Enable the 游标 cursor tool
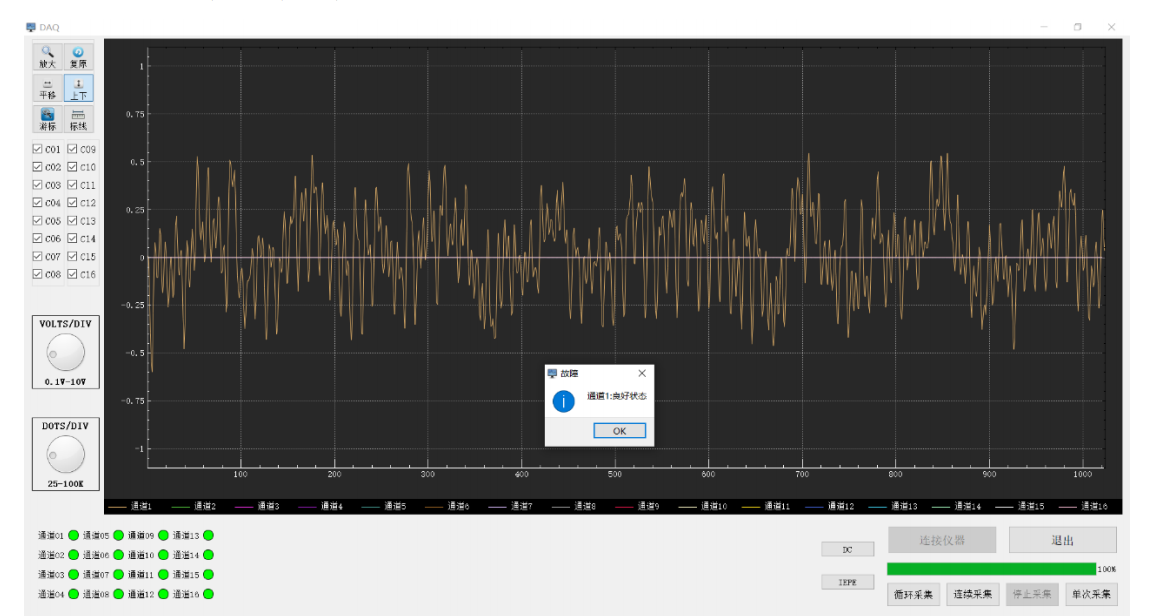 tap(48, 120)
